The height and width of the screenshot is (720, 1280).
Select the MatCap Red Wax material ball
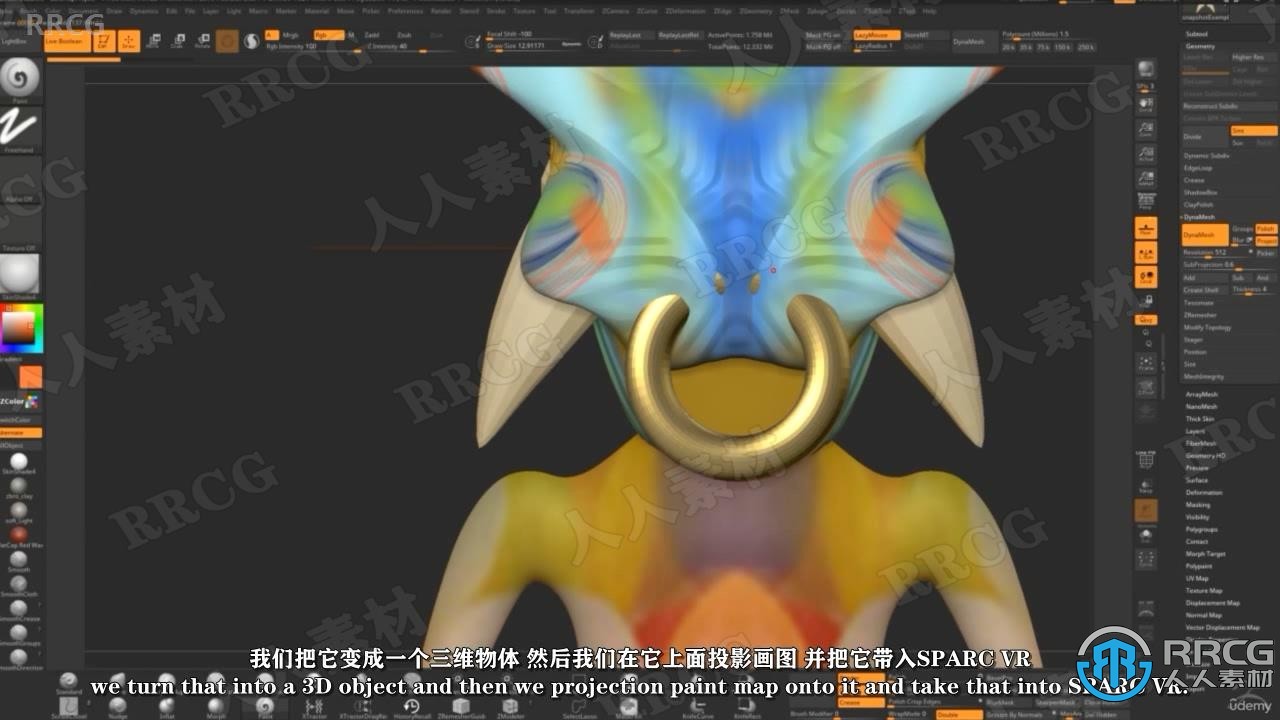[x=19, y=535]
